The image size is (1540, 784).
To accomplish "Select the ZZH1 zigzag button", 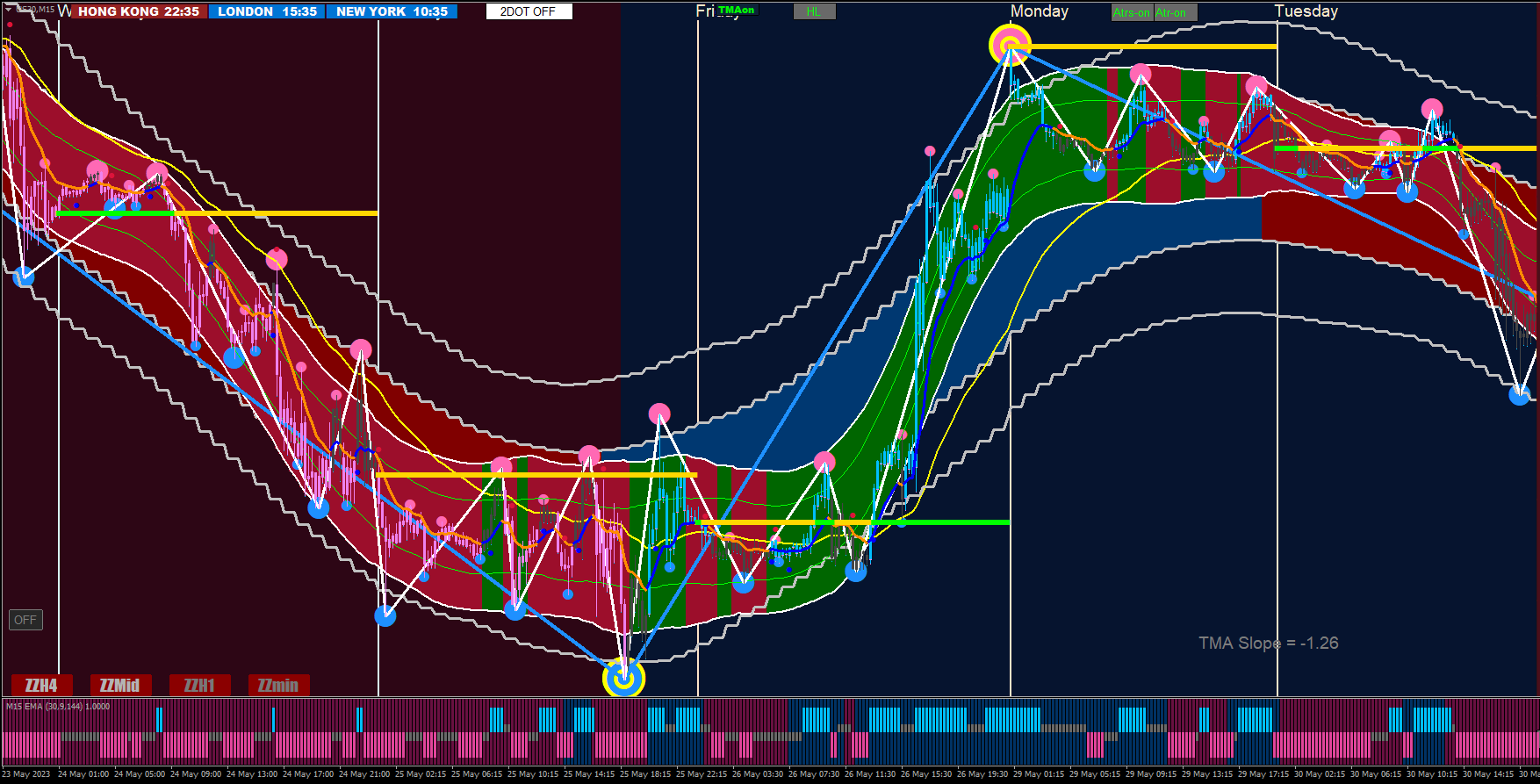I will (199, 685).
